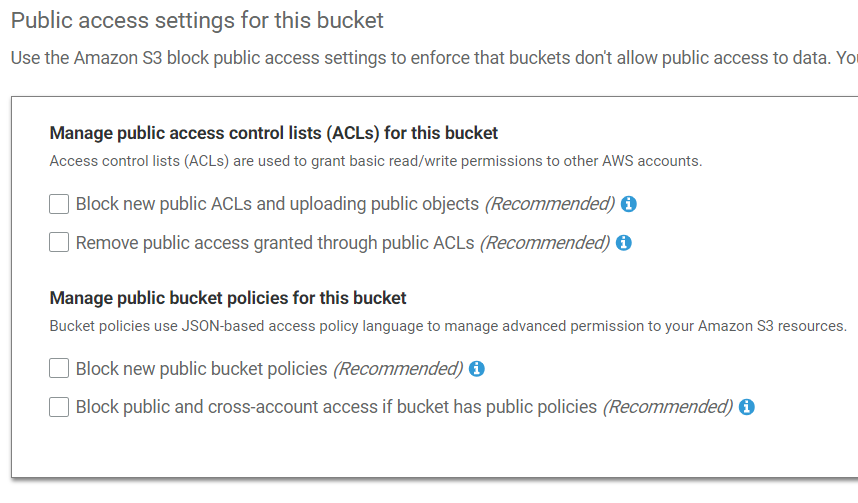
Task: Click '(Recommended)' next to uploading public objects
Action: [x=549, y=204]
